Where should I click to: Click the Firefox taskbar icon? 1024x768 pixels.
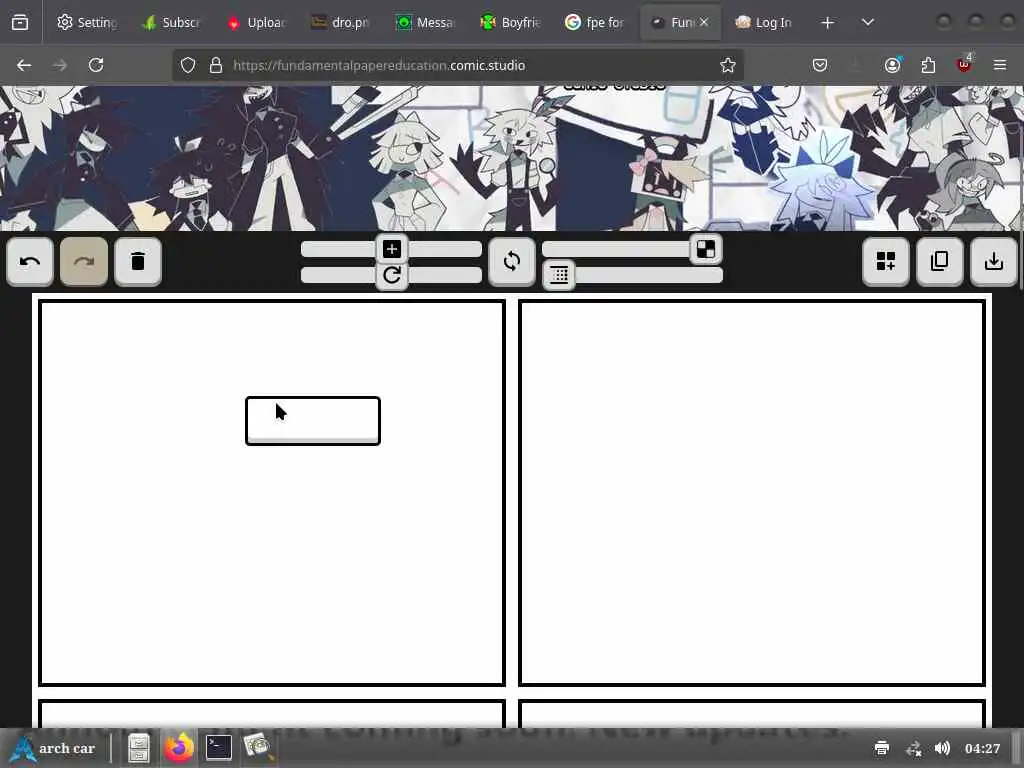click(x=179, y=748)
